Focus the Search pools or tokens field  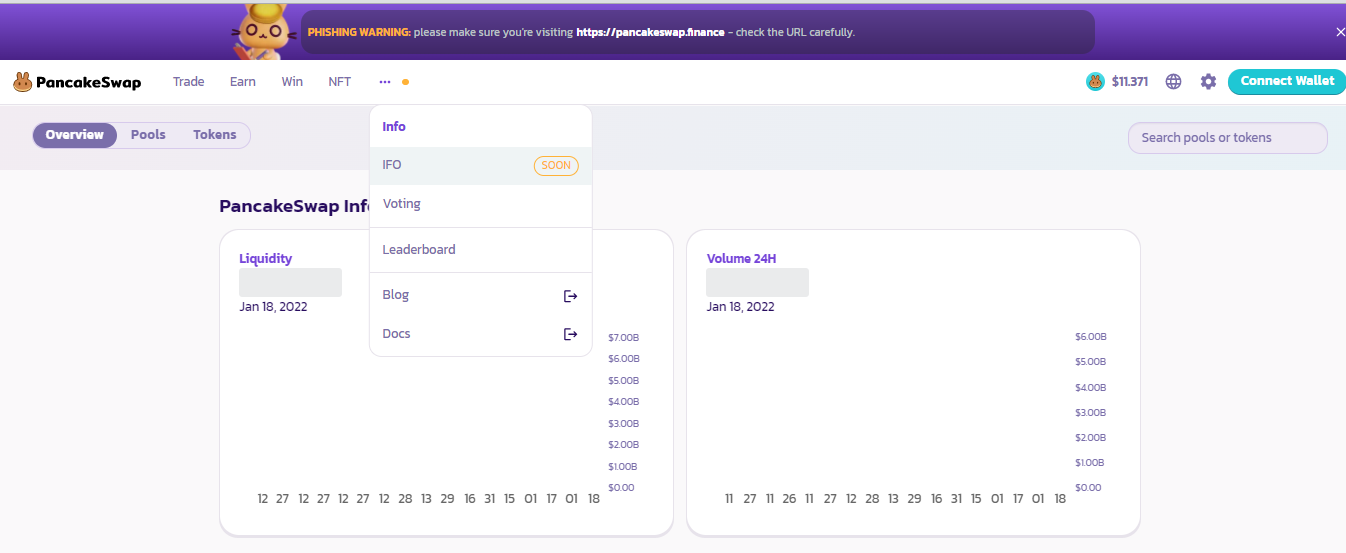click(x=1228, y=138)
